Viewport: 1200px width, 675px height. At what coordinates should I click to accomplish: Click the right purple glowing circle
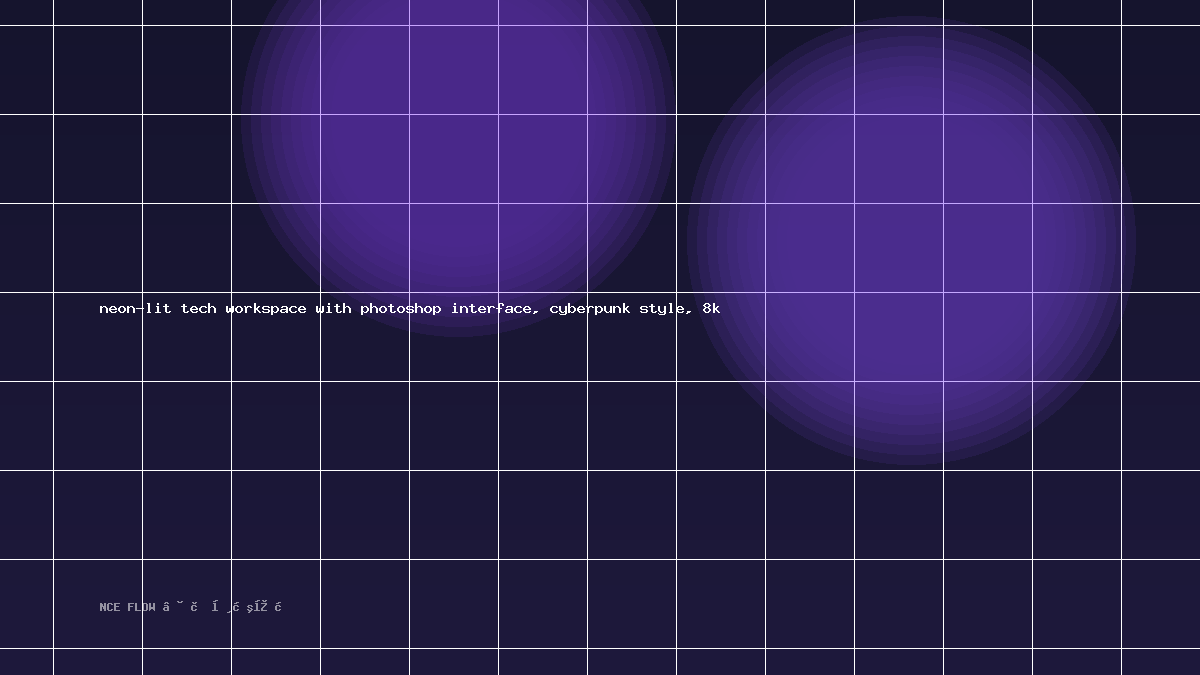911,241
